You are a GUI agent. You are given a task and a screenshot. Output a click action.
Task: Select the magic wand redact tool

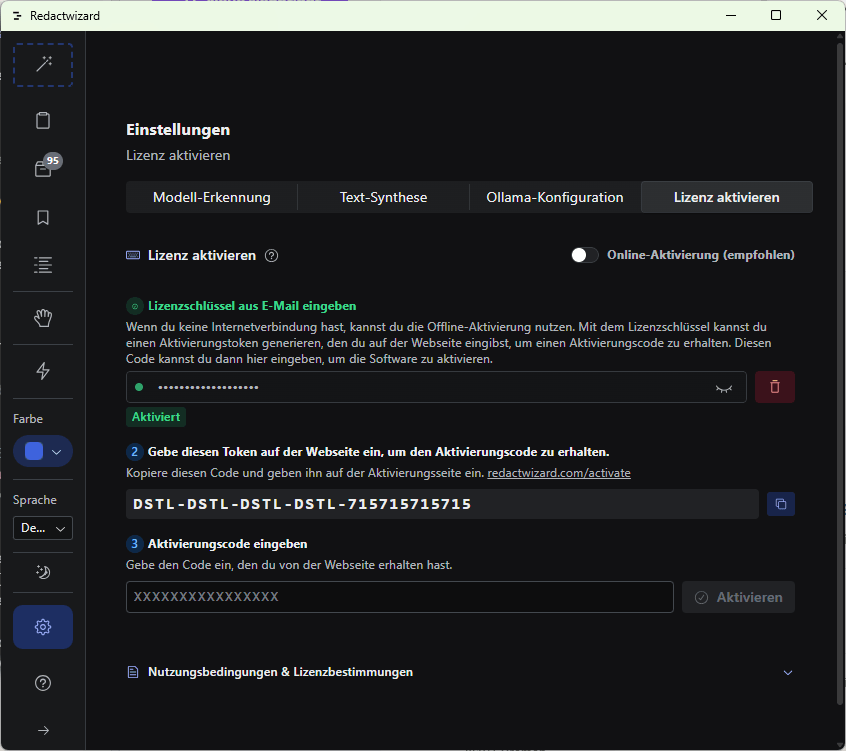(x=43, y=65)
